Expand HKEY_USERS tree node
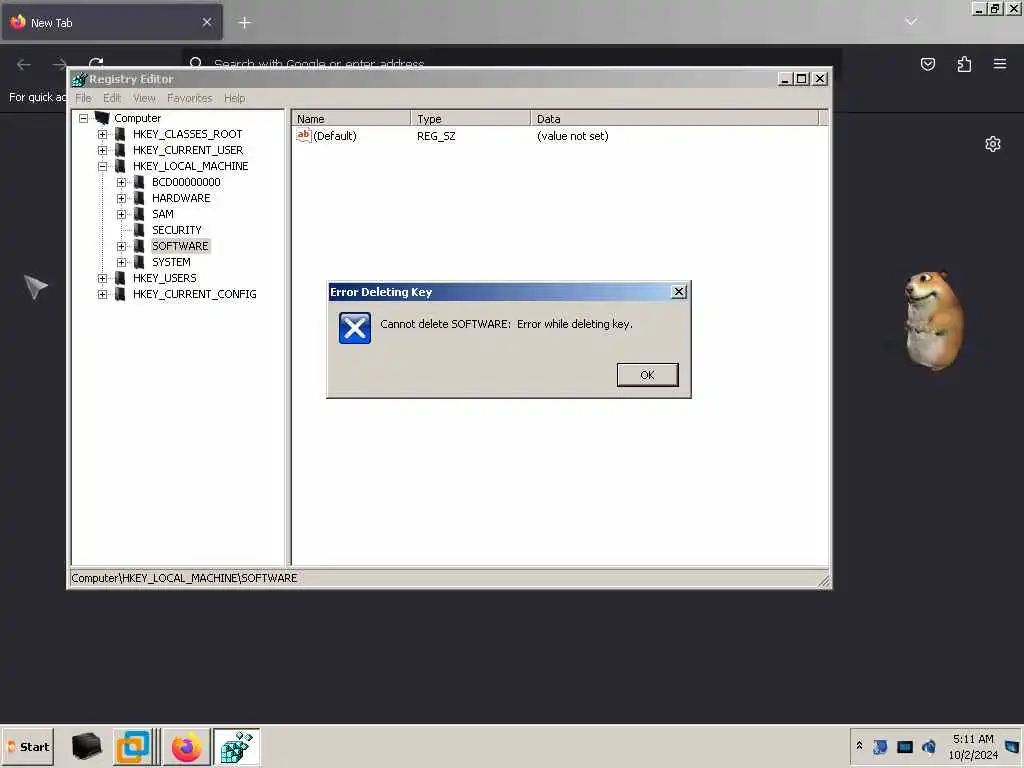The image size is (1024, 768). (103, 278)
